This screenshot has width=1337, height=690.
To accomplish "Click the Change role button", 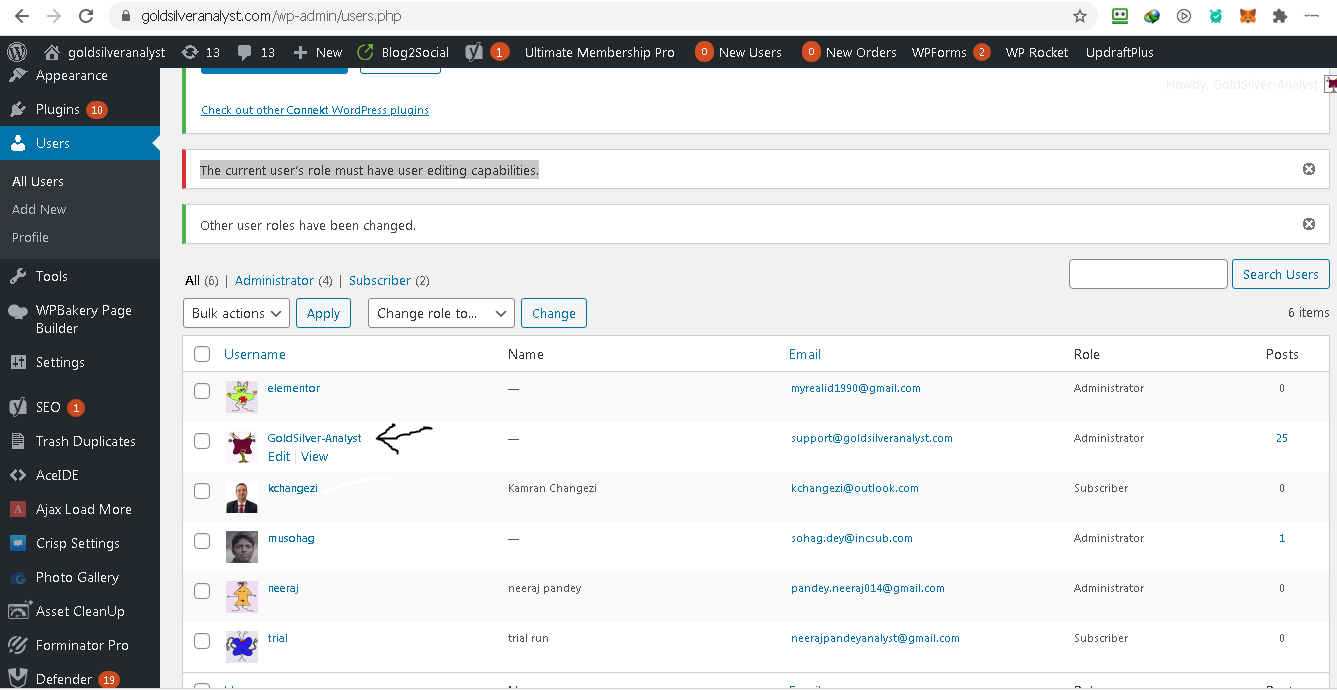I will tap(554, 313).
